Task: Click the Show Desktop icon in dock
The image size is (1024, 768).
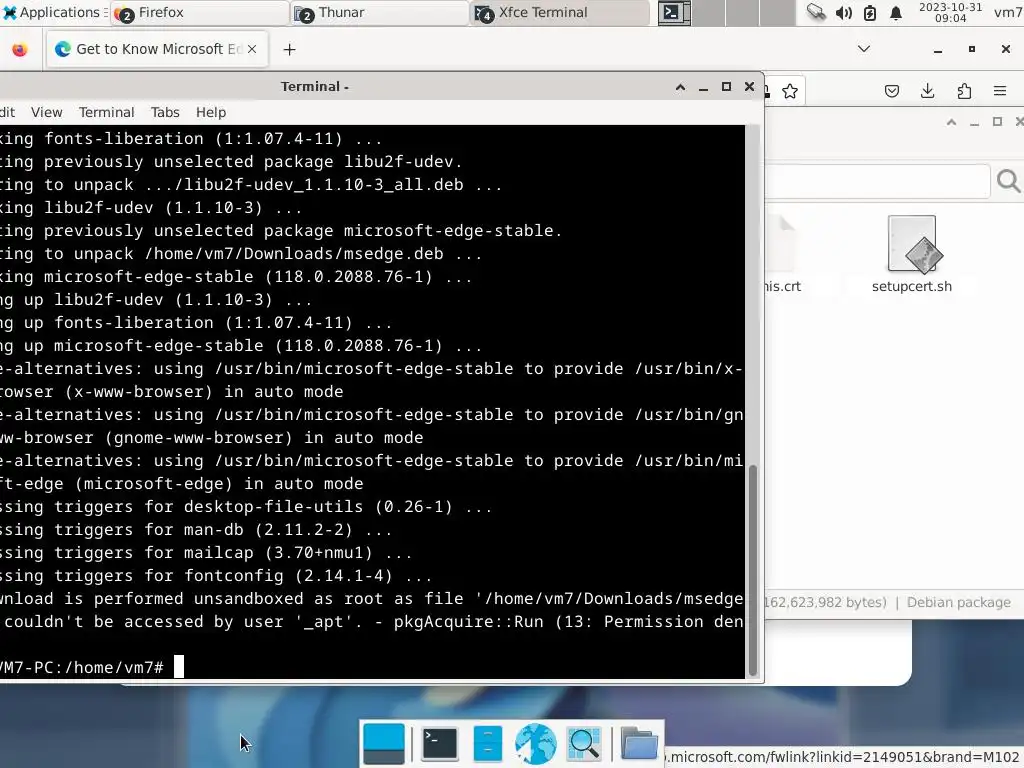Action: [383, 744]
